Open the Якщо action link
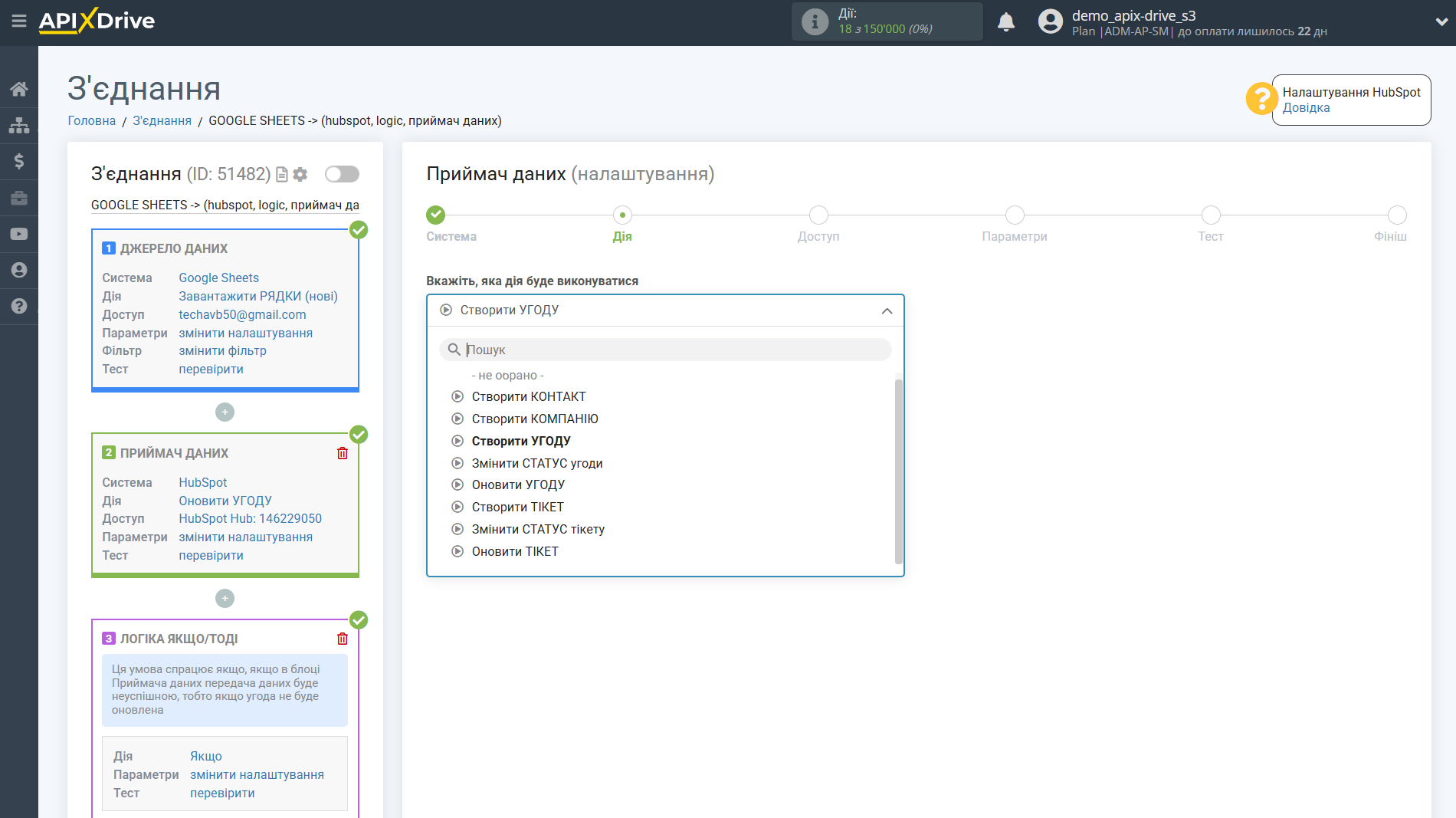This screenshot has height=818, width=1456. click(x=206, y=757)
